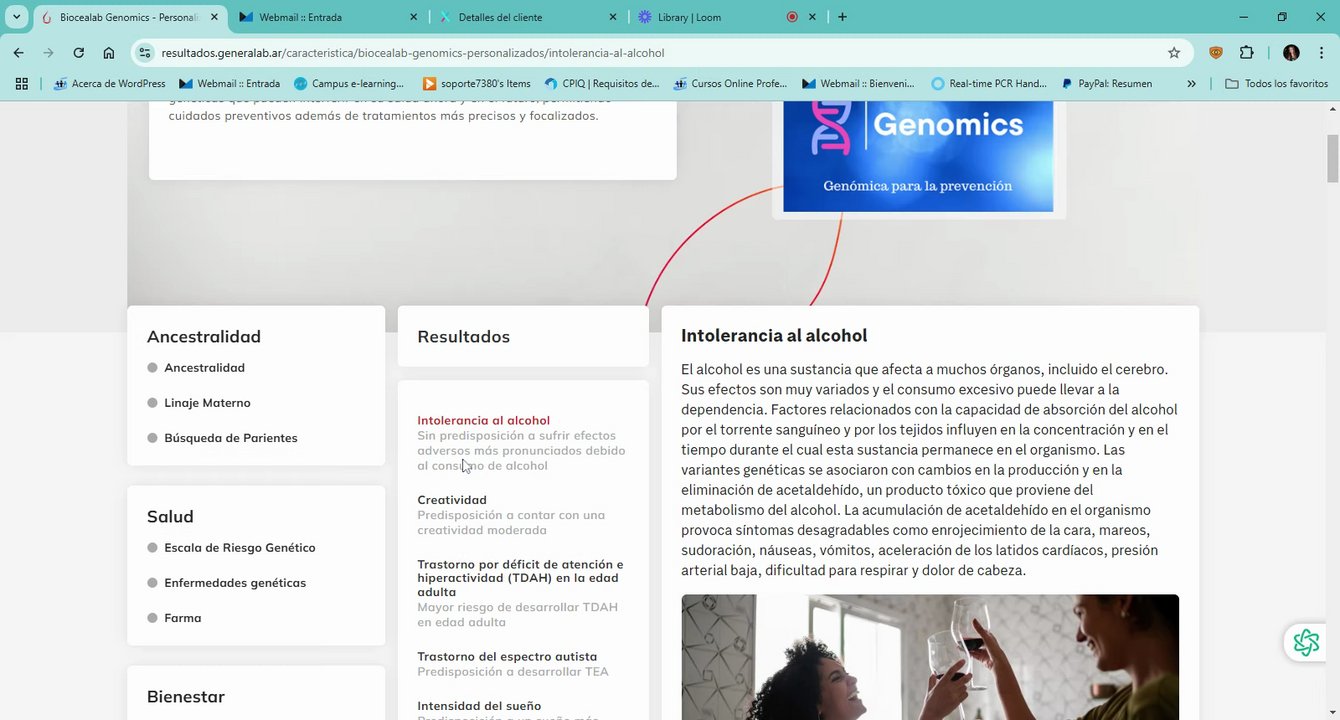Close the Detalles del cliente tab
1340x720 pixels.
click(613, 17)
